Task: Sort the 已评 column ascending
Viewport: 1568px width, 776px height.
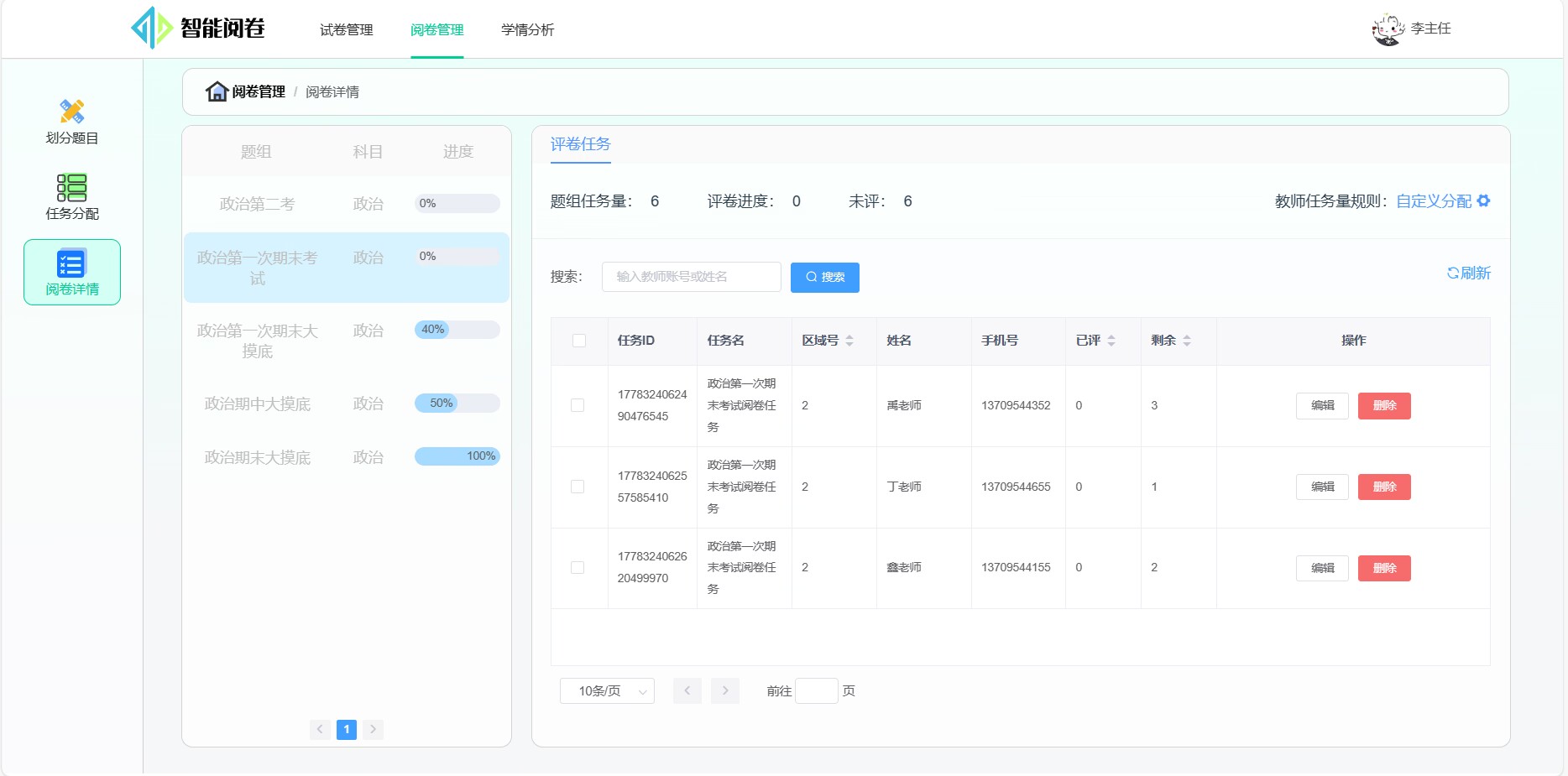Action: click(1112, 336)
